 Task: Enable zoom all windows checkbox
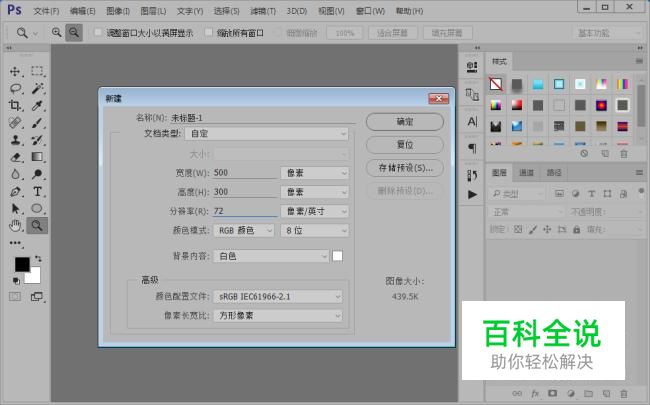(x=209, y=33)
